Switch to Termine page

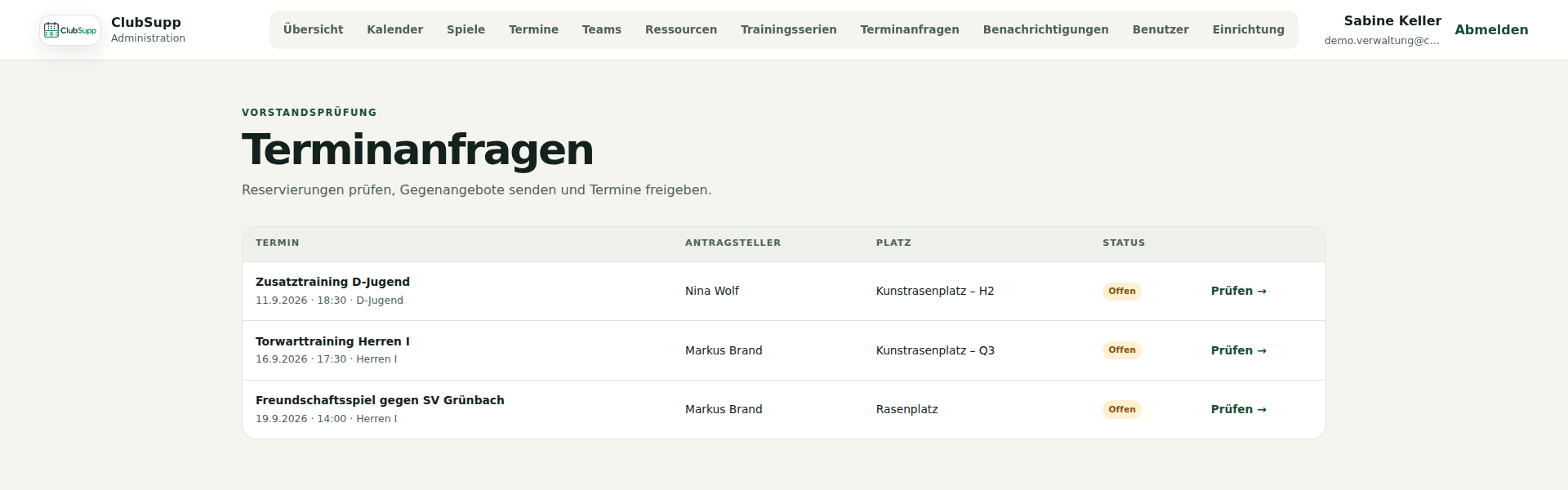[533, 29]
